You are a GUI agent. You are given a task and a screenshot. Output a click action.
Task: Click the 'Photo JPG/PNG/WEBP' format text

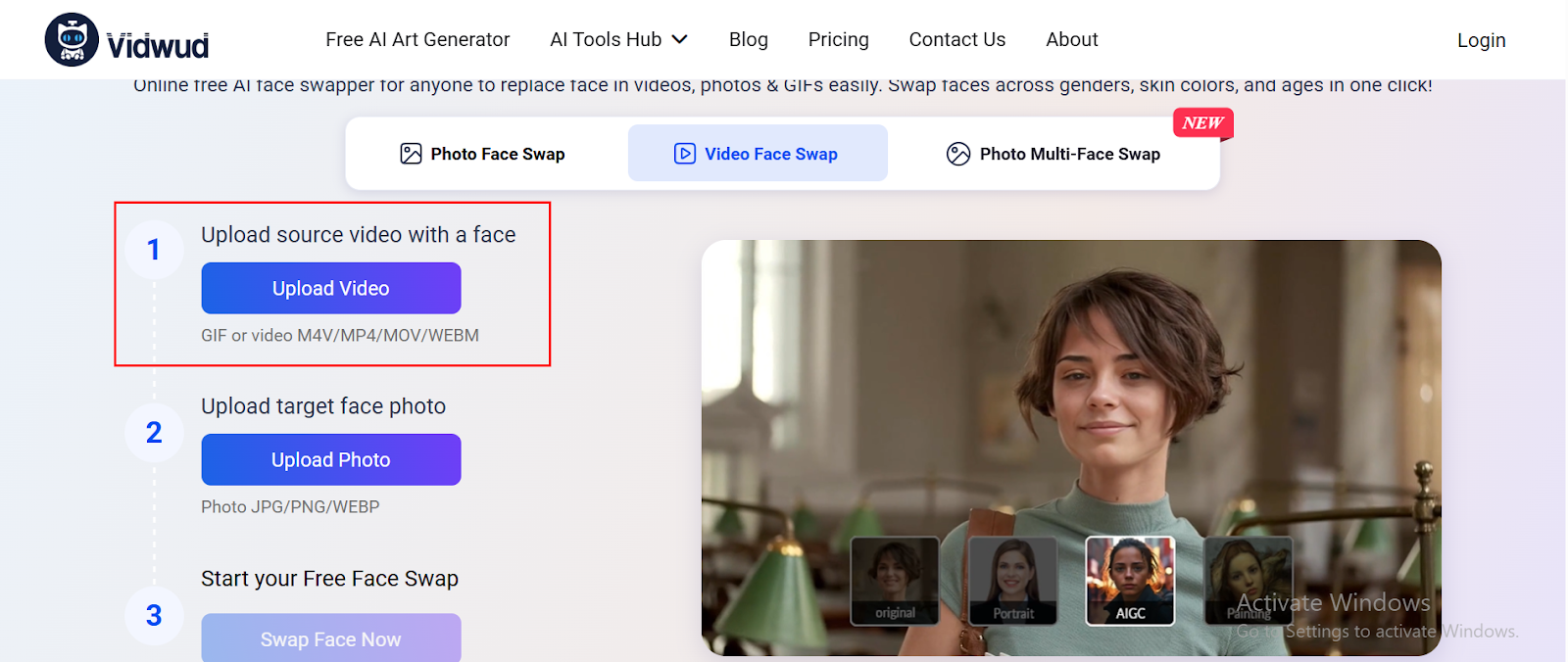point(290,506)
